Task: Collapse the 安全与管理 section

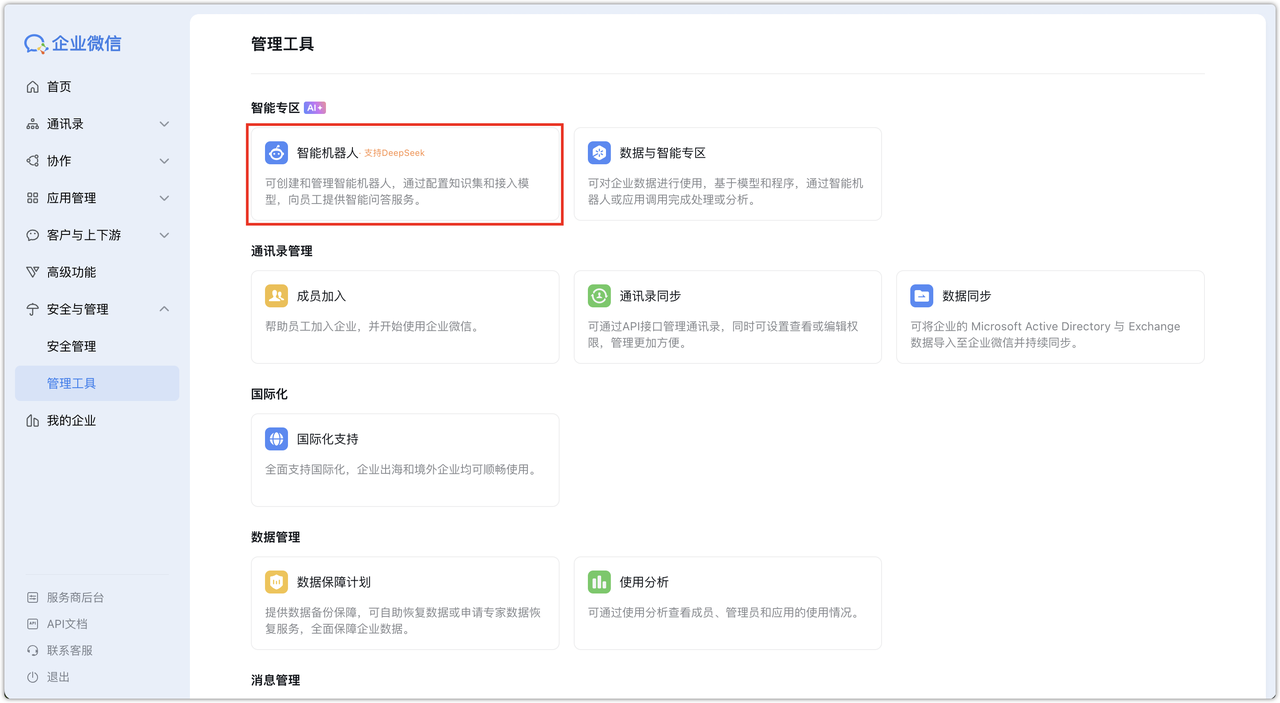Action: (x=96, y=308)
